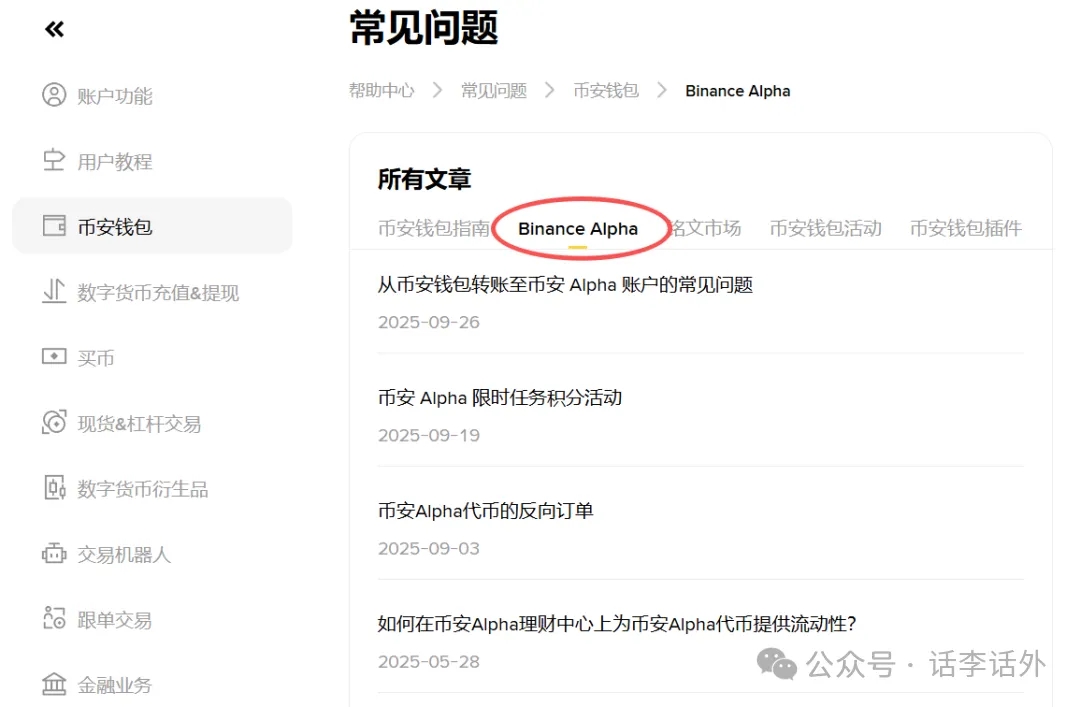Open the article about 币安 Alpha 限时任务积分活动

499,397
